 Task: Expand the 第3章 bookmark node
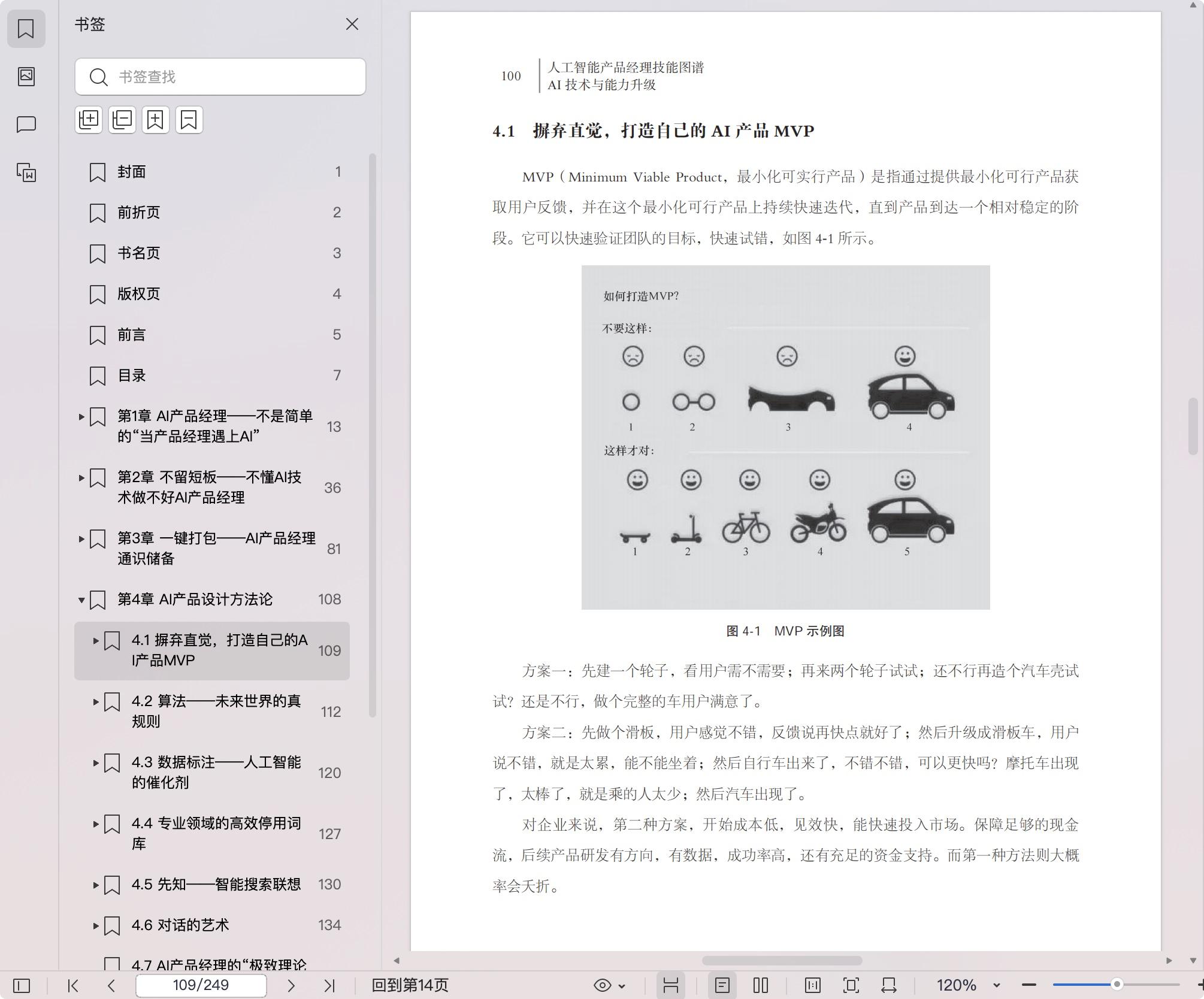pyautogui.click(x=81, y=539)
